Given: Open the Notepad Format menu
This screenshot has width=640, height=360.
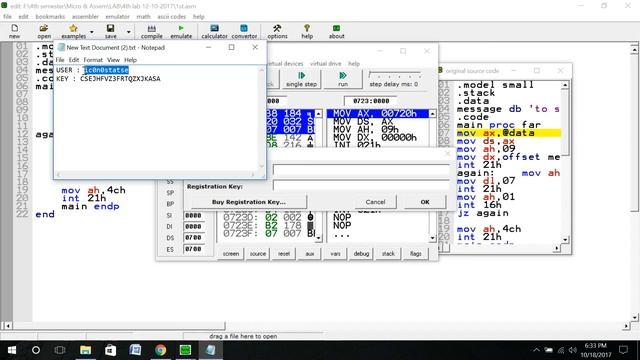Looking at the screenshot, I should [x=93, y=60].
